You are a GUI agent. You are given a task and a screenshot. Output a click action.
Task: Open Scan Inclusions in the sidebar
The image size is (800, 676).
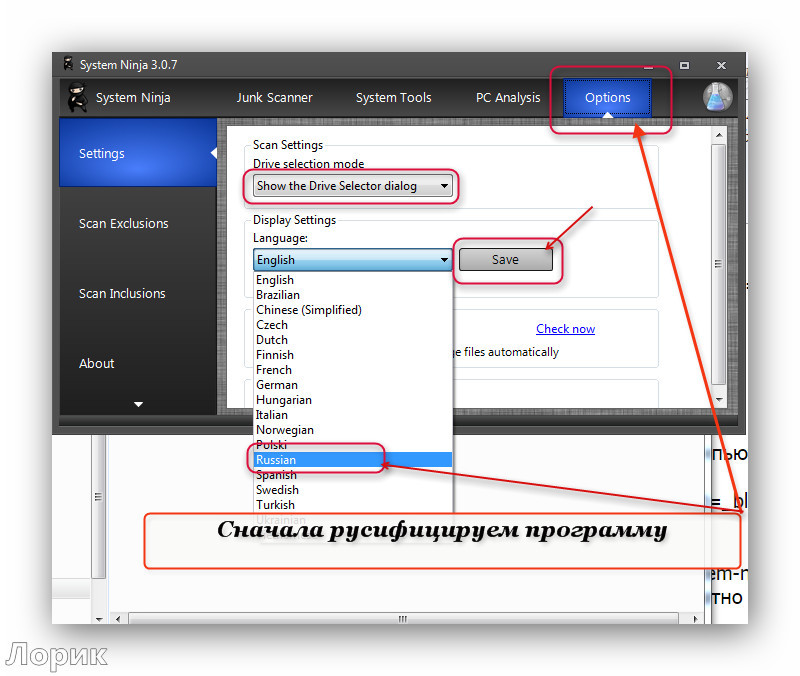click(122, 293)
